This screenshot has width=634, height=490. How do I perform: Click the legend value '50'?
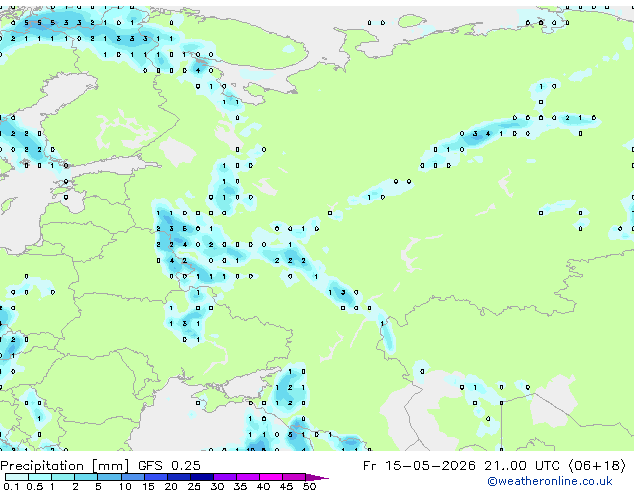(309, 486)
